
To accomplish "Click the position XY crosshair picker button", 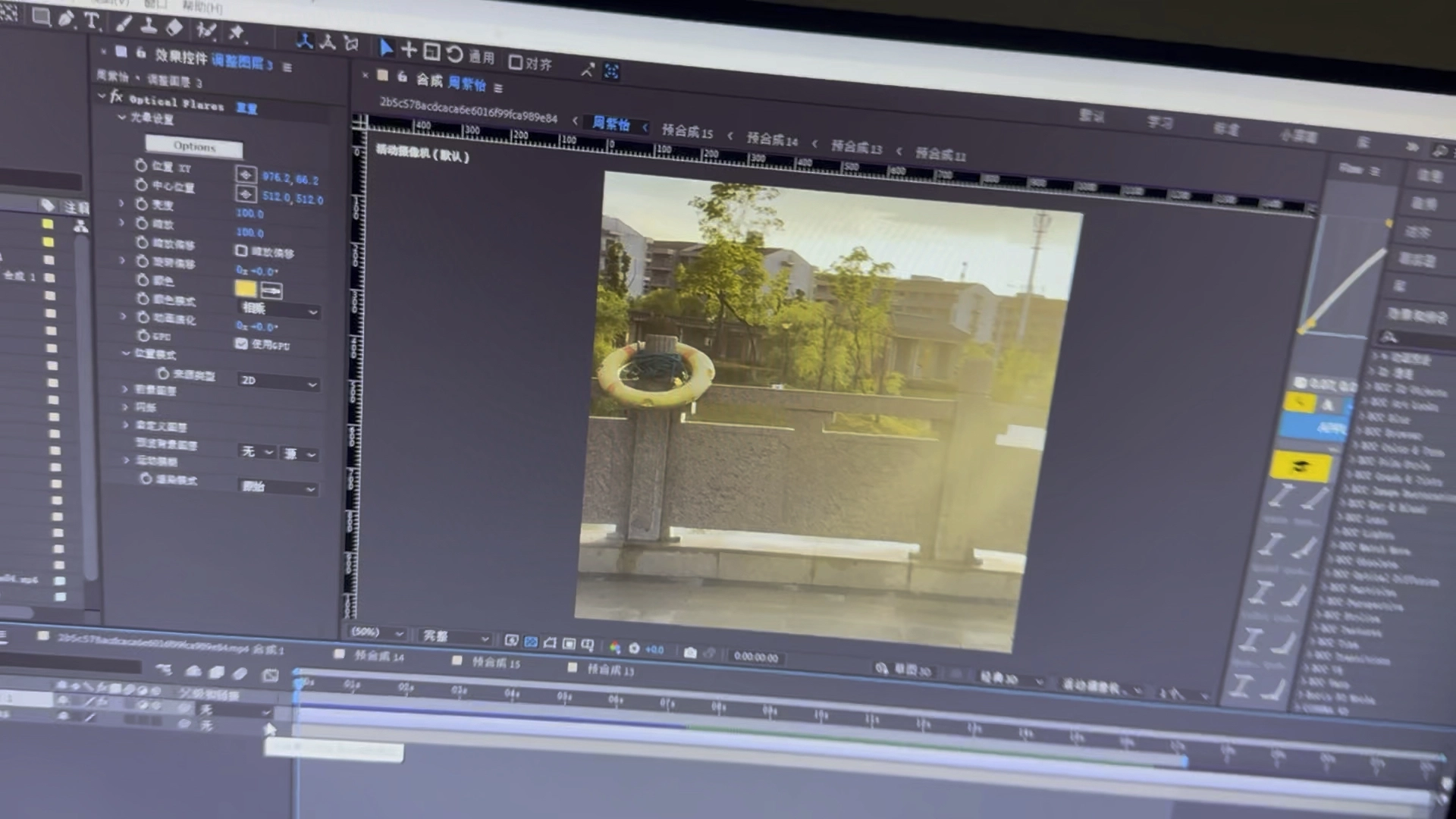I will click(x=246, y=175).
